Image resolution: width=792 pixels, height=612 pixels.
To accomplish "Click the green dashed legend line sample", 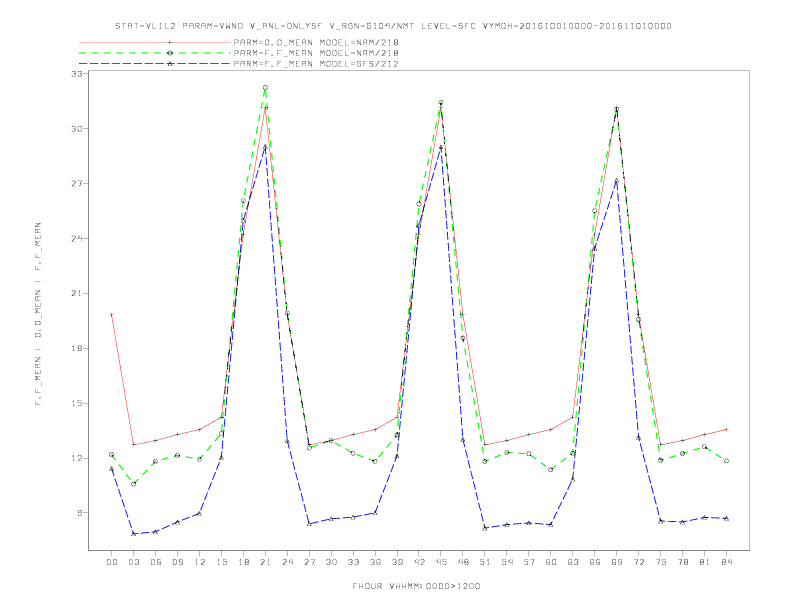I will coord(155,53).
